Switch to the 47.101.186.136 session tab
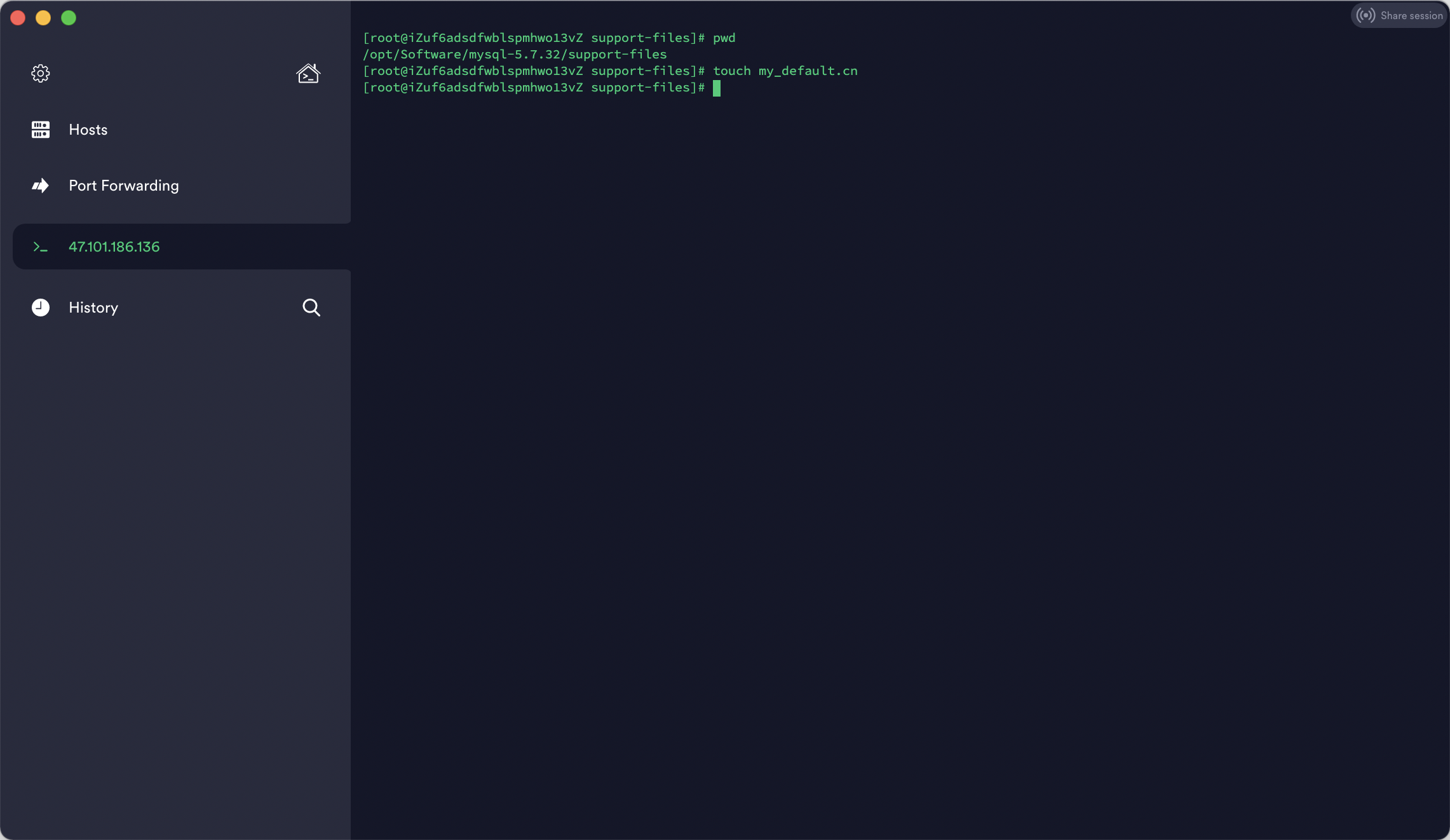This screenshot has height=840, width=1450. (114, 247)
